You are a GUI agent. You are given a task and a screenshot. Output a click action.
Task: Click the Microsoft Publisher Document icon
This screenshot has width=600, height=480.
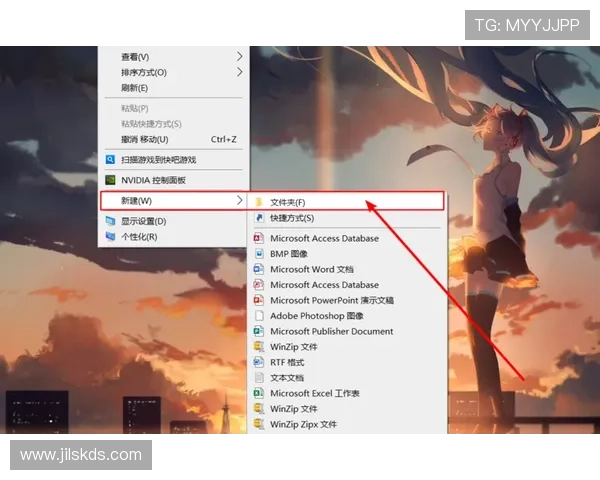point(258,331)
